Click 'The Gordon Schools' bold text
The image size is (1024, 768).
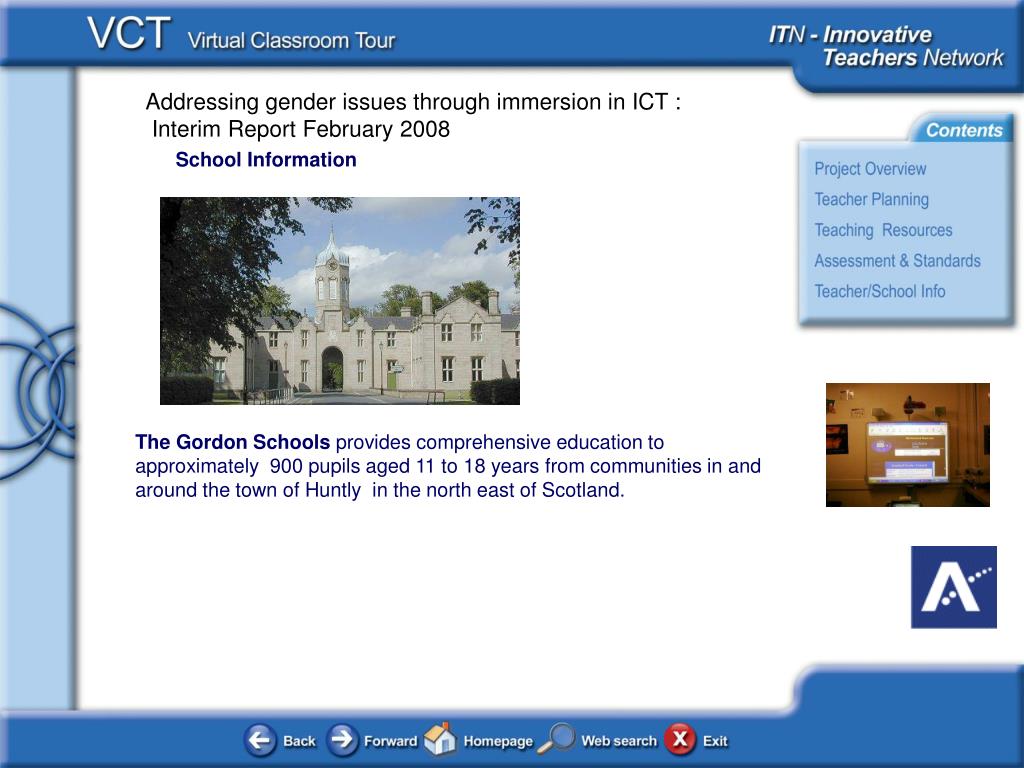coord(232,442)
